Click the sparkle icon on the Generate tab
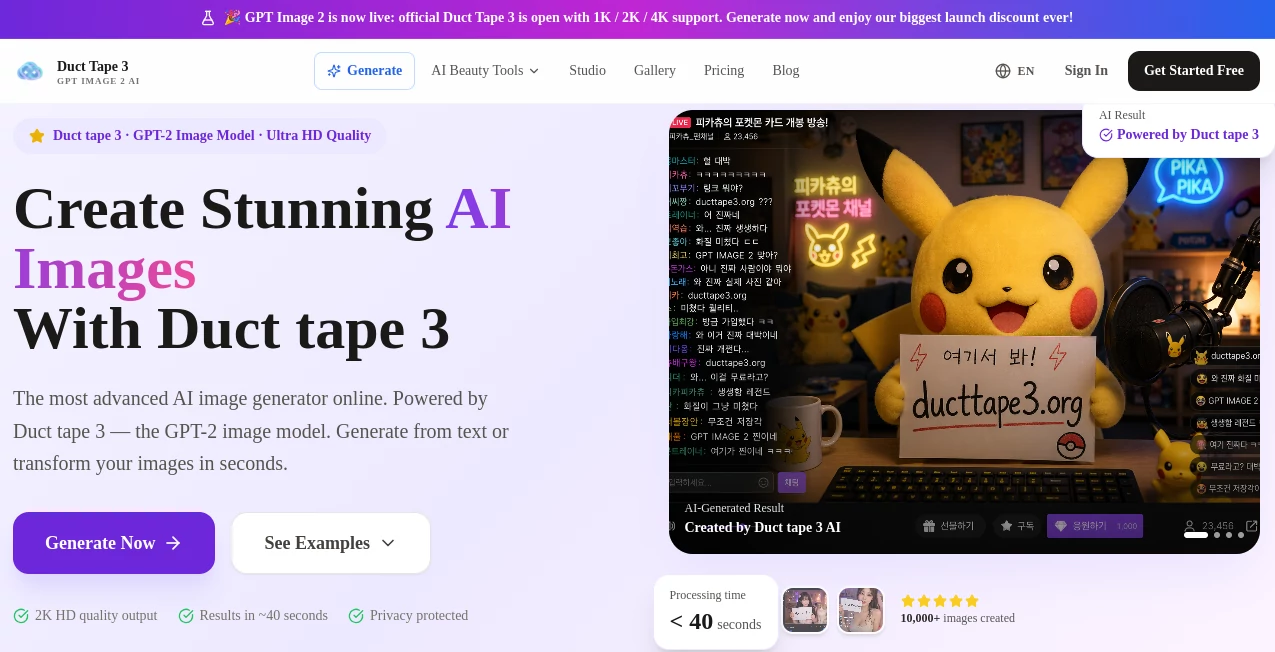 click(x=334, y=71)
